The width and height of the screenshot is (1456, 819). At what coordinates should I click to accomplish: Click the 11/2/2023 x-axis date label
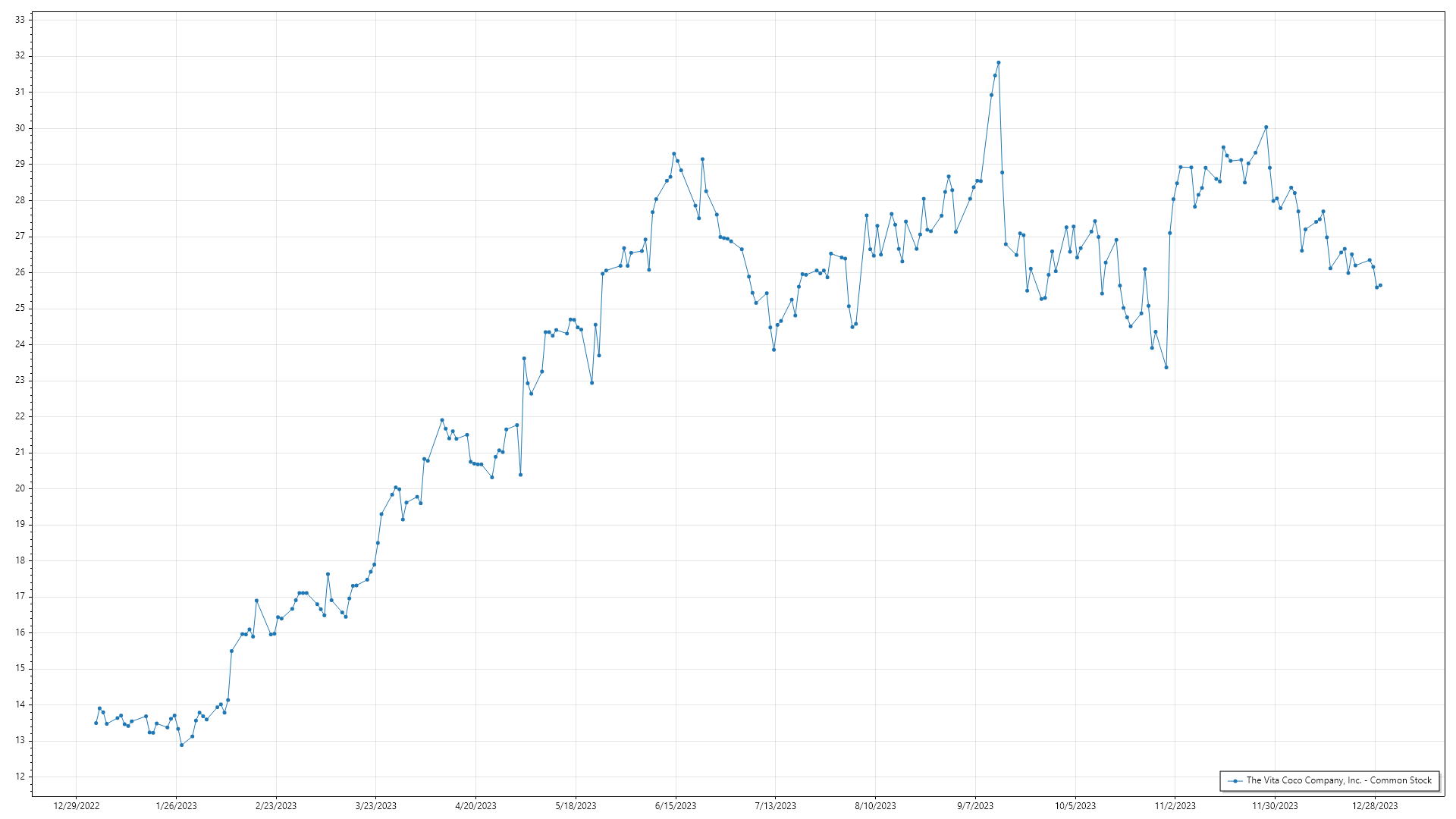point(1175,806)
